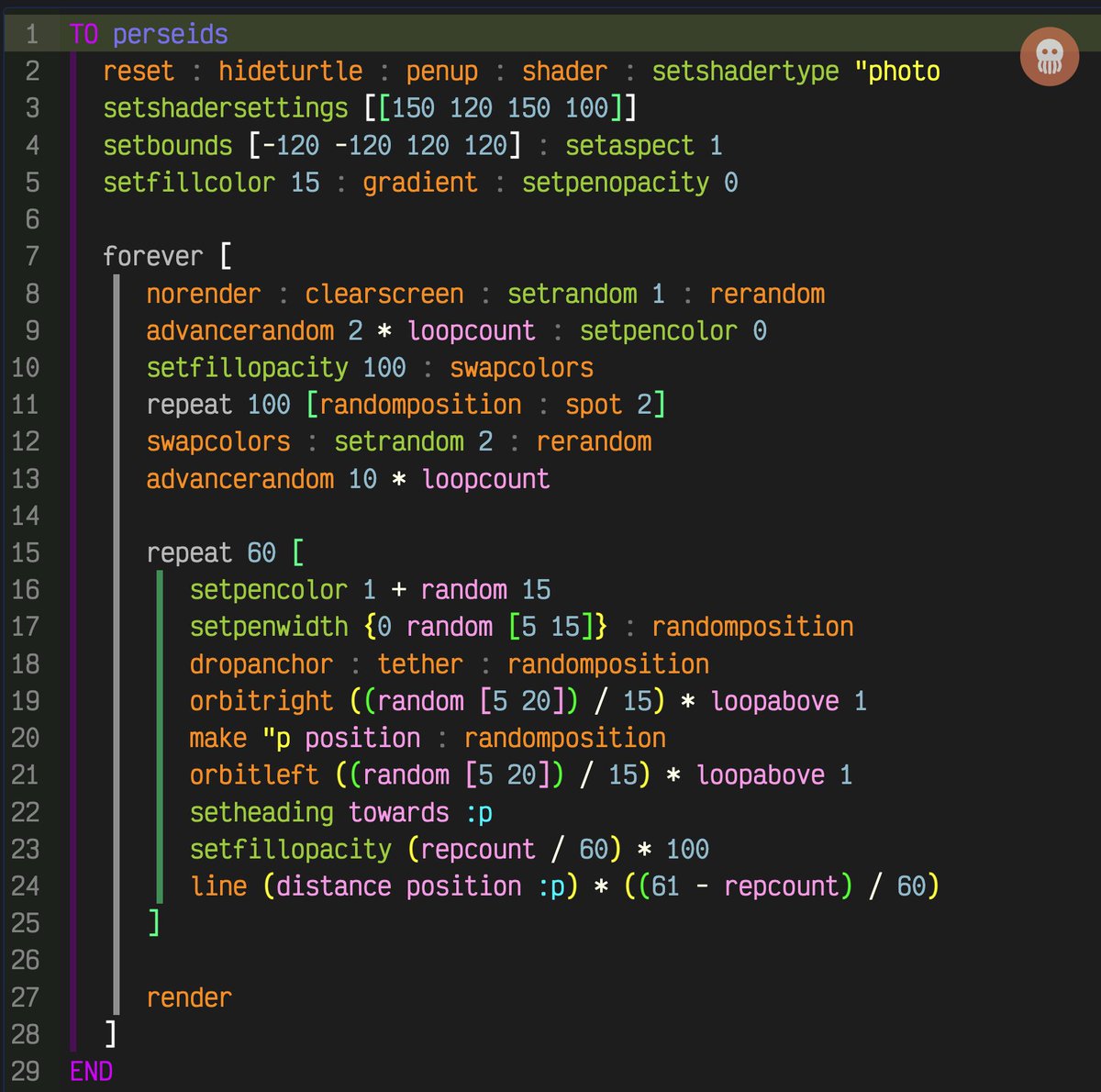
Task: Click the octopus avatar icon
Action: (x=1049, y=57)
